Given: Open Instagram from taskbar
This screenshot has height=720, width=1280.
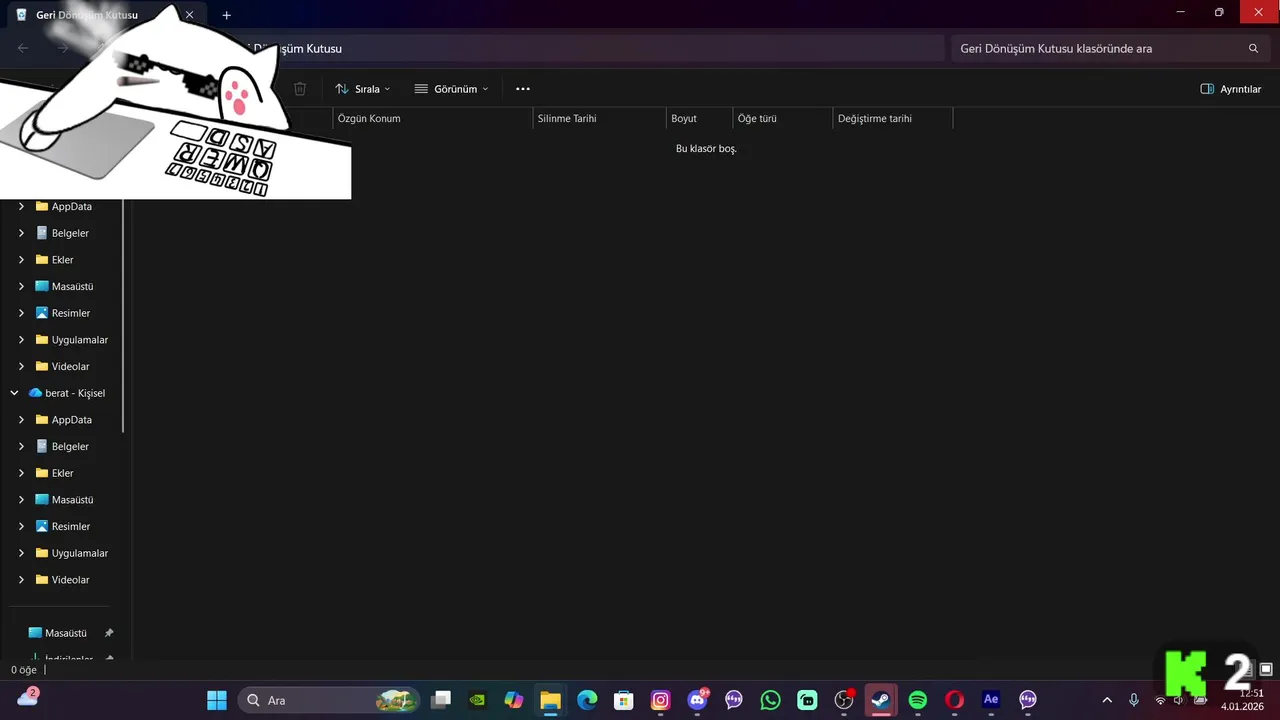Looking at the screenshot, I should 661,700.
